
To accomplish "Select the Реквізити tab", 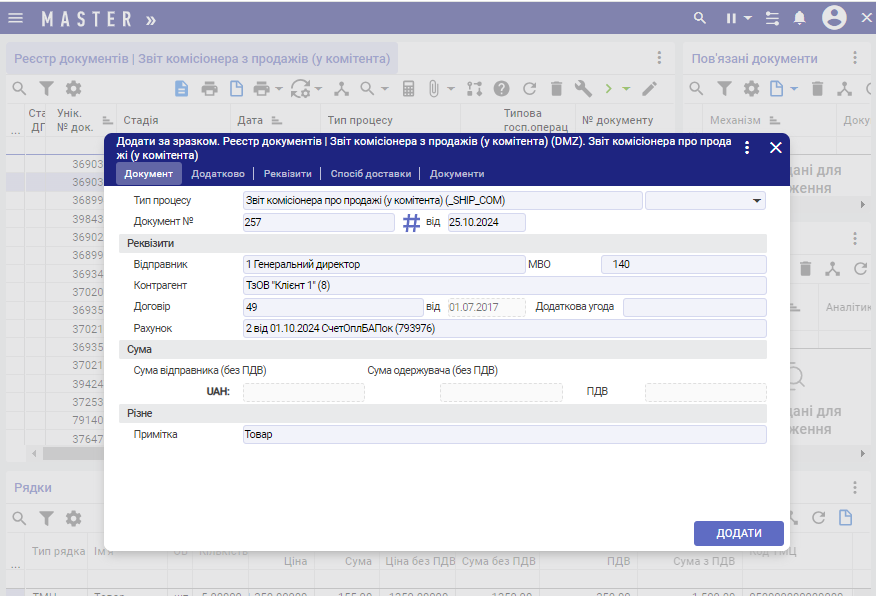I will pyautogui.click(x=287, y=174).
